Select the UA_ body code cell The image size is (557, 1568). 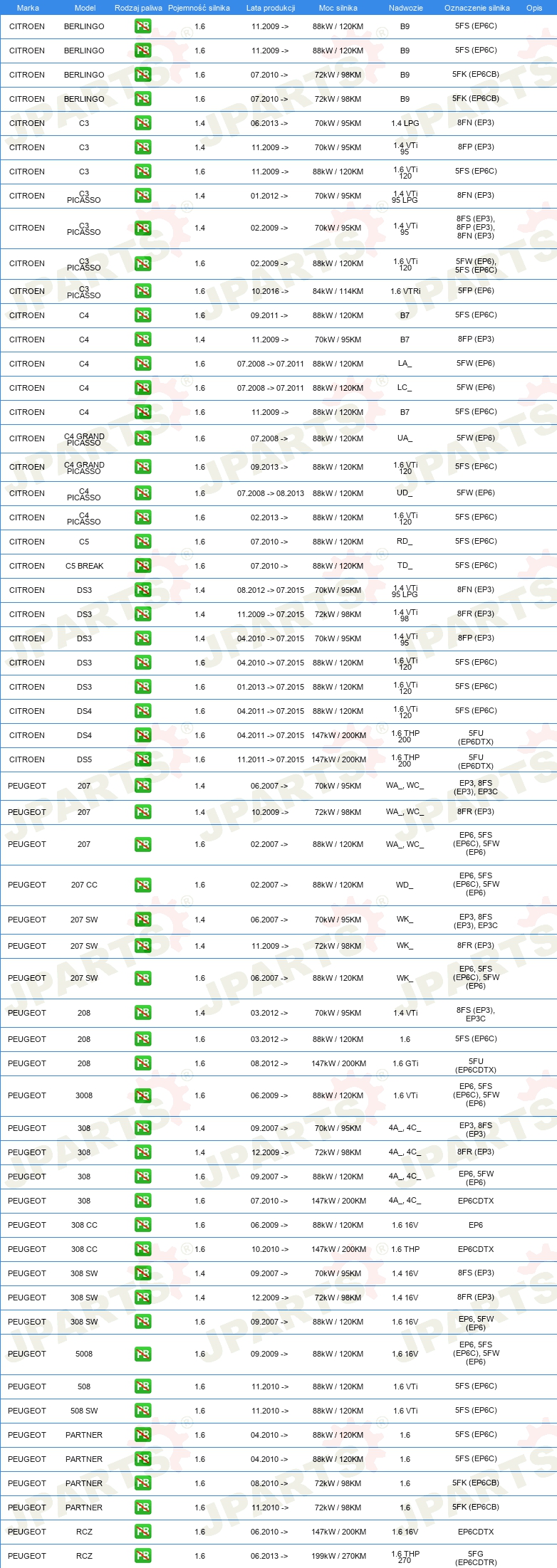405,438
